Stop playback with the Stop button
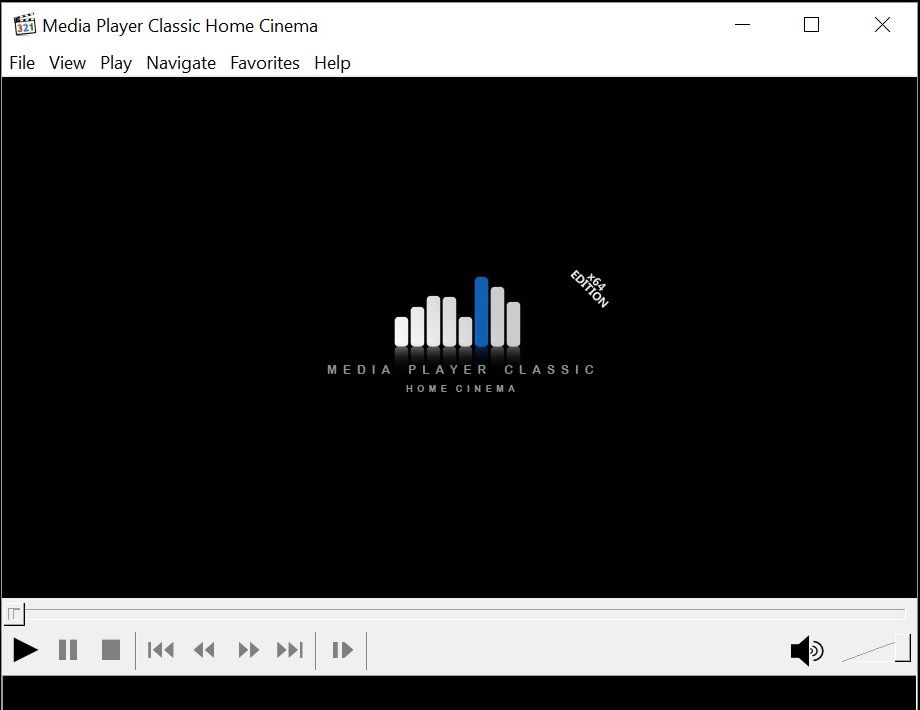920x710 pixels. (111, 650)
